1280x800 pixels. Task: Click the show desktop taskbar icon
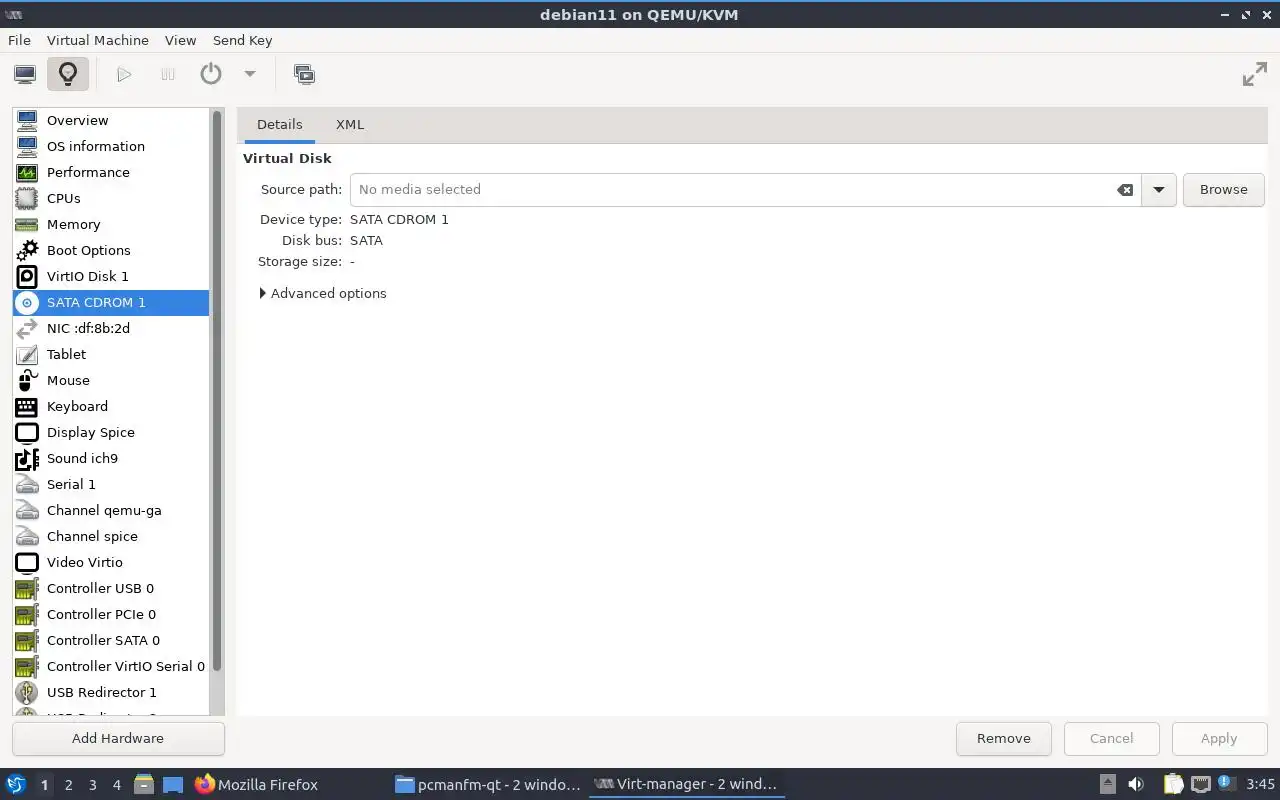(173, 784)
